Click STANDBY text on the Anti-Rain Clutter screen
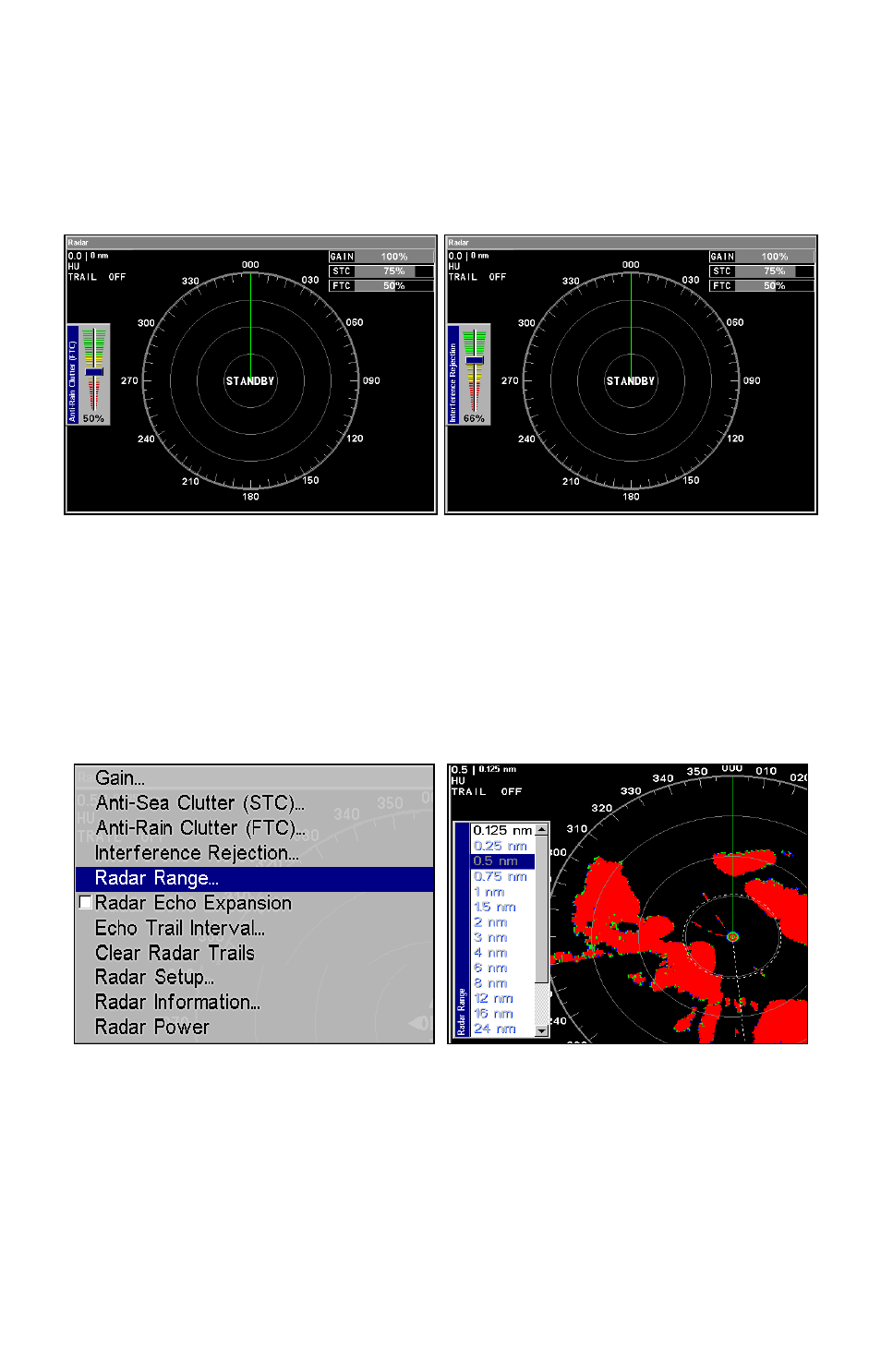This screenshot has width=881, height=1372. pyautogui.click(x=250, y=381)
